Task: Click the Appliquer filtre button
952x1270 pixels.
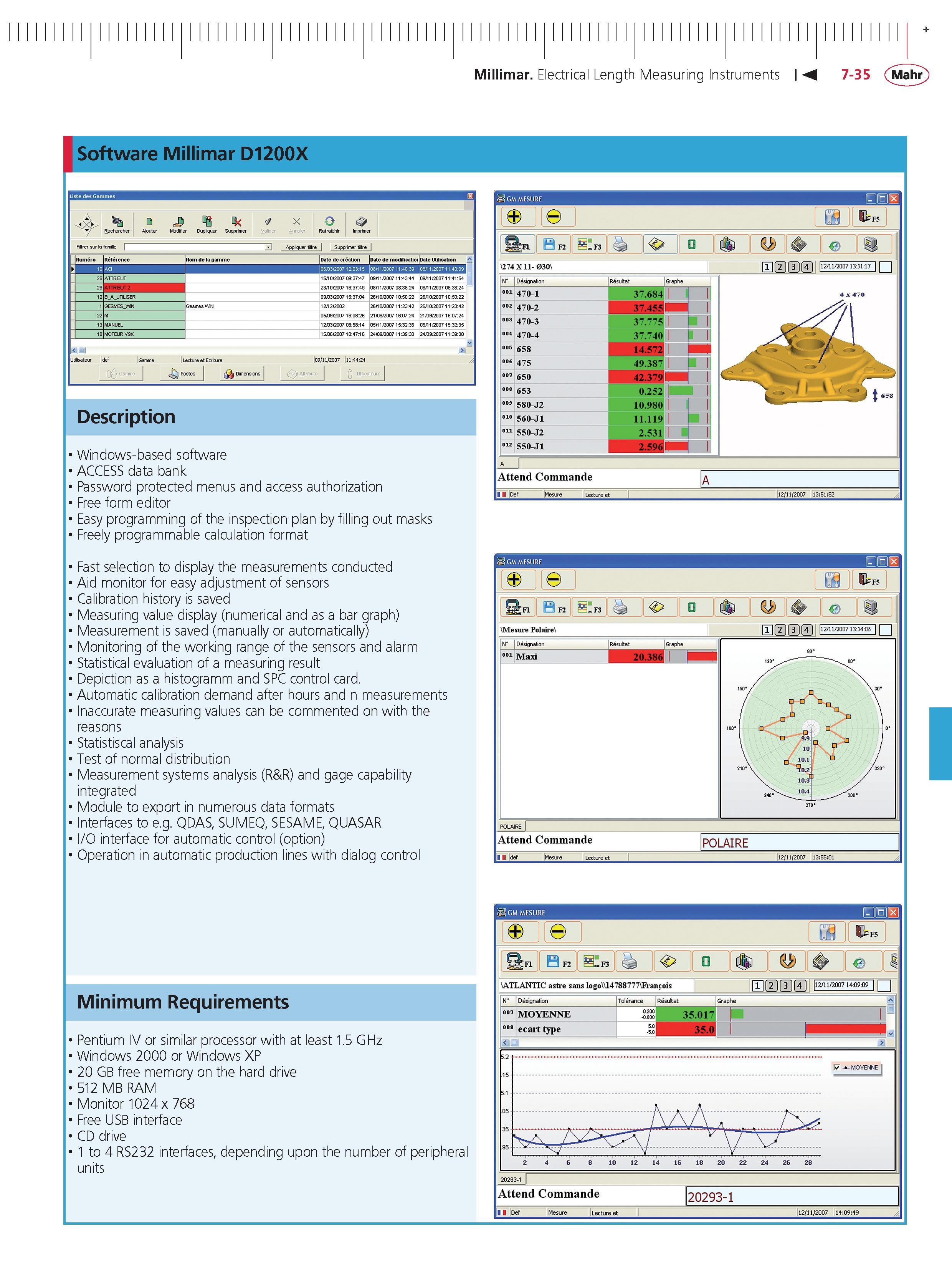Action: 301,247
